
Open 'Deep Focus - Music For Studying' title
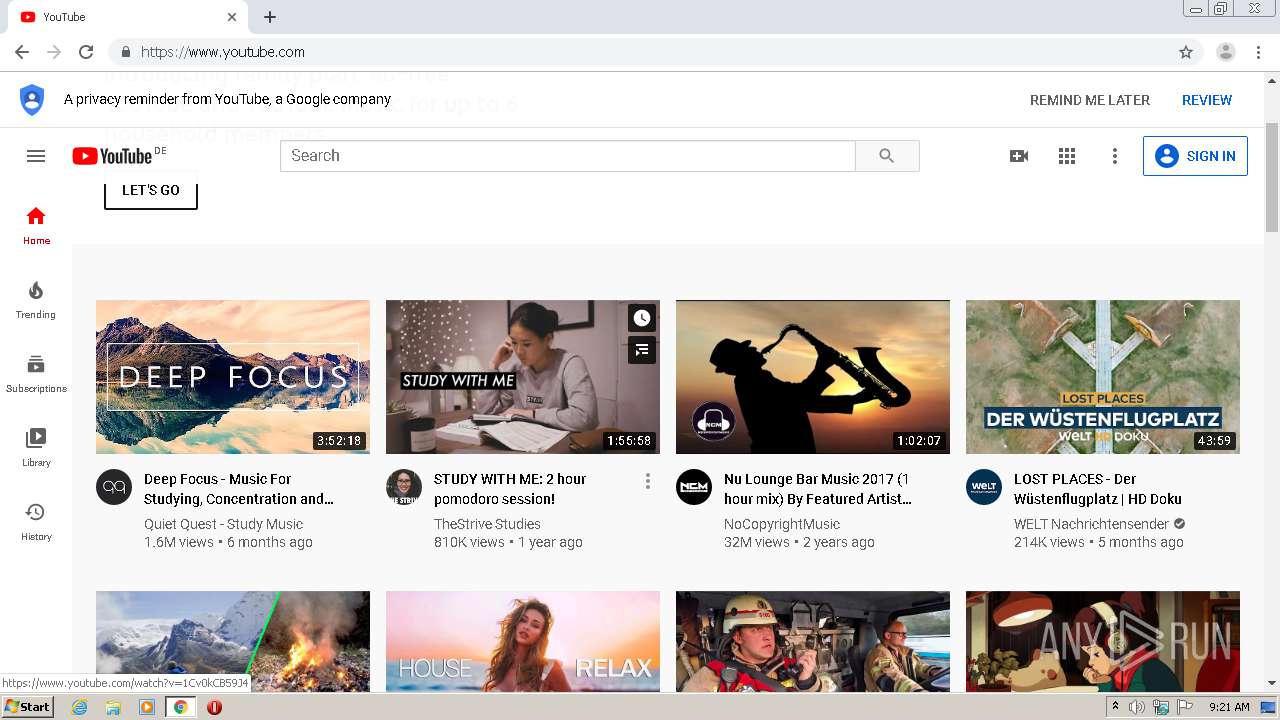(239, 489)
